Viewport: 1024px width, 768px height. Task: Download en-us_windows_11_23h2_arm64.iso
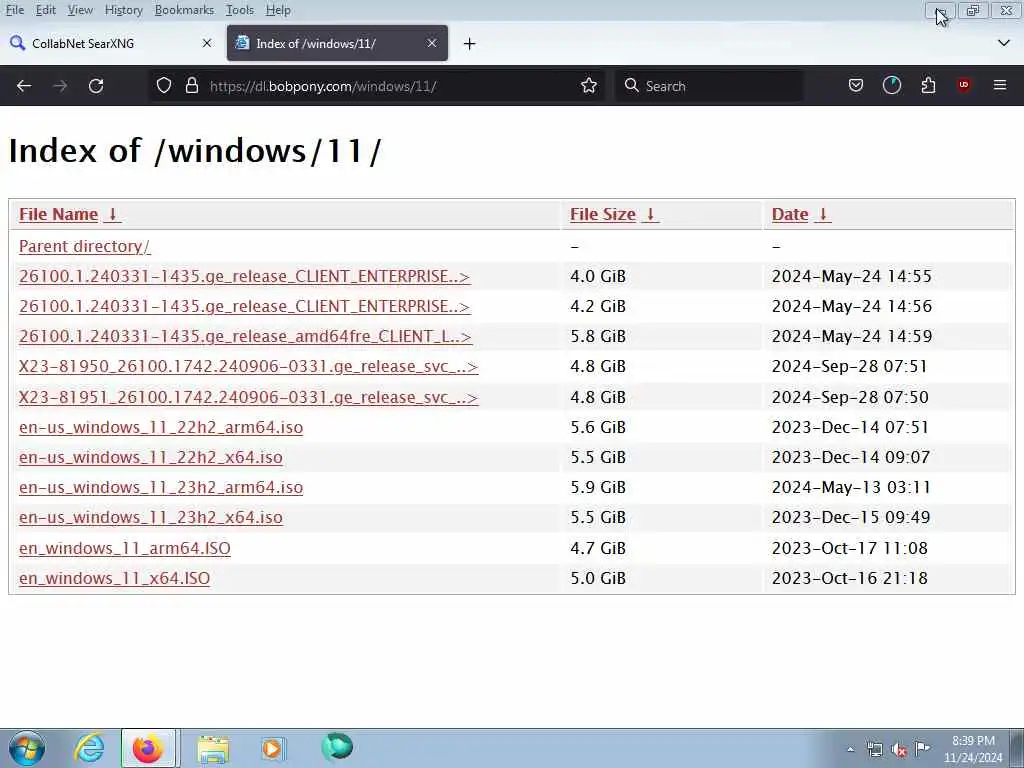coord(161,487)
